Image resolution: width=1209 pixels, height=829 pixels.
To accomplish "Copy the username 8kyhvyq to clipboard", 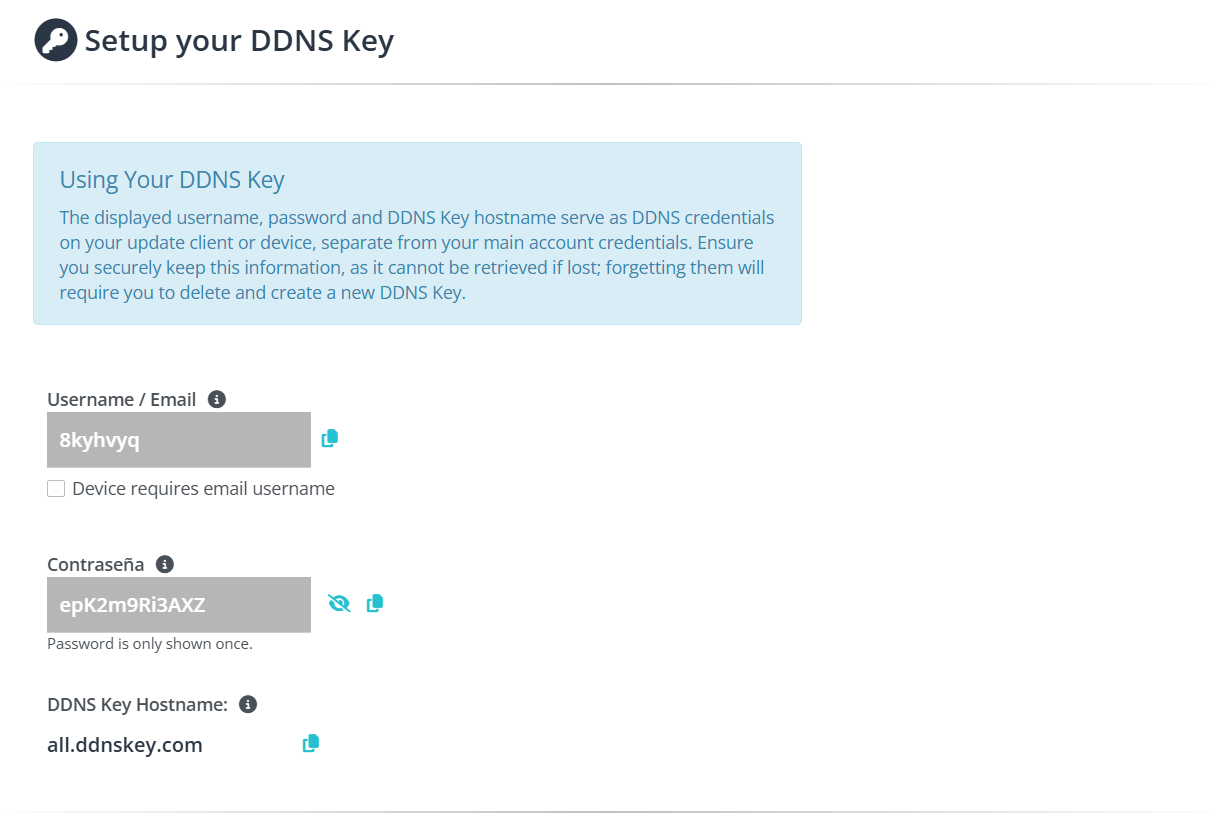I will [330, 438].
